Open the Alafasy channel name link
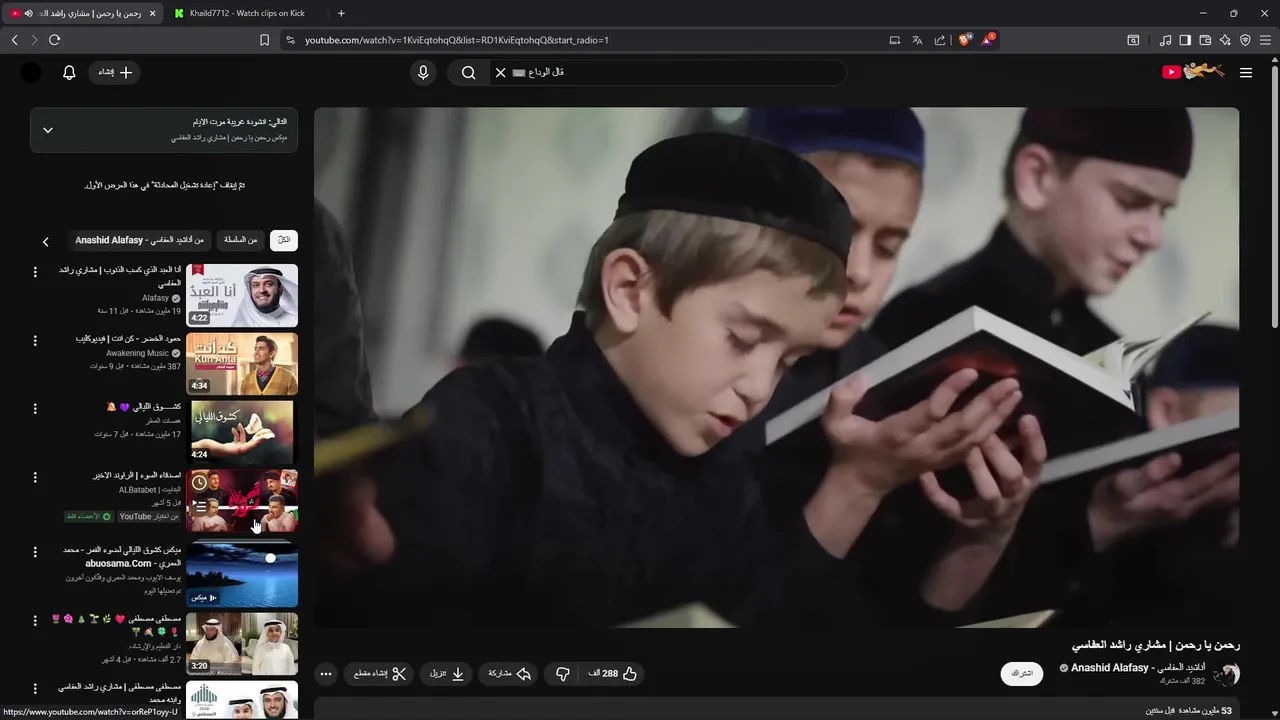1280x720 pixels. 155,298
